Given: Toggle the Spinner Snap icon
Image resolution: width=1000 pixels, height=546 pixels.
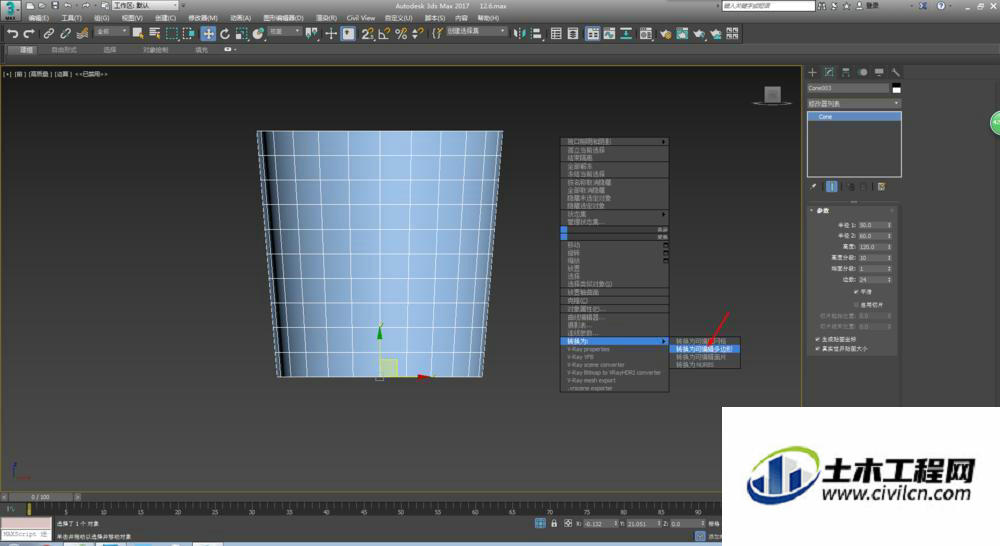Looking at the screenshot, I should pos(418,34).
